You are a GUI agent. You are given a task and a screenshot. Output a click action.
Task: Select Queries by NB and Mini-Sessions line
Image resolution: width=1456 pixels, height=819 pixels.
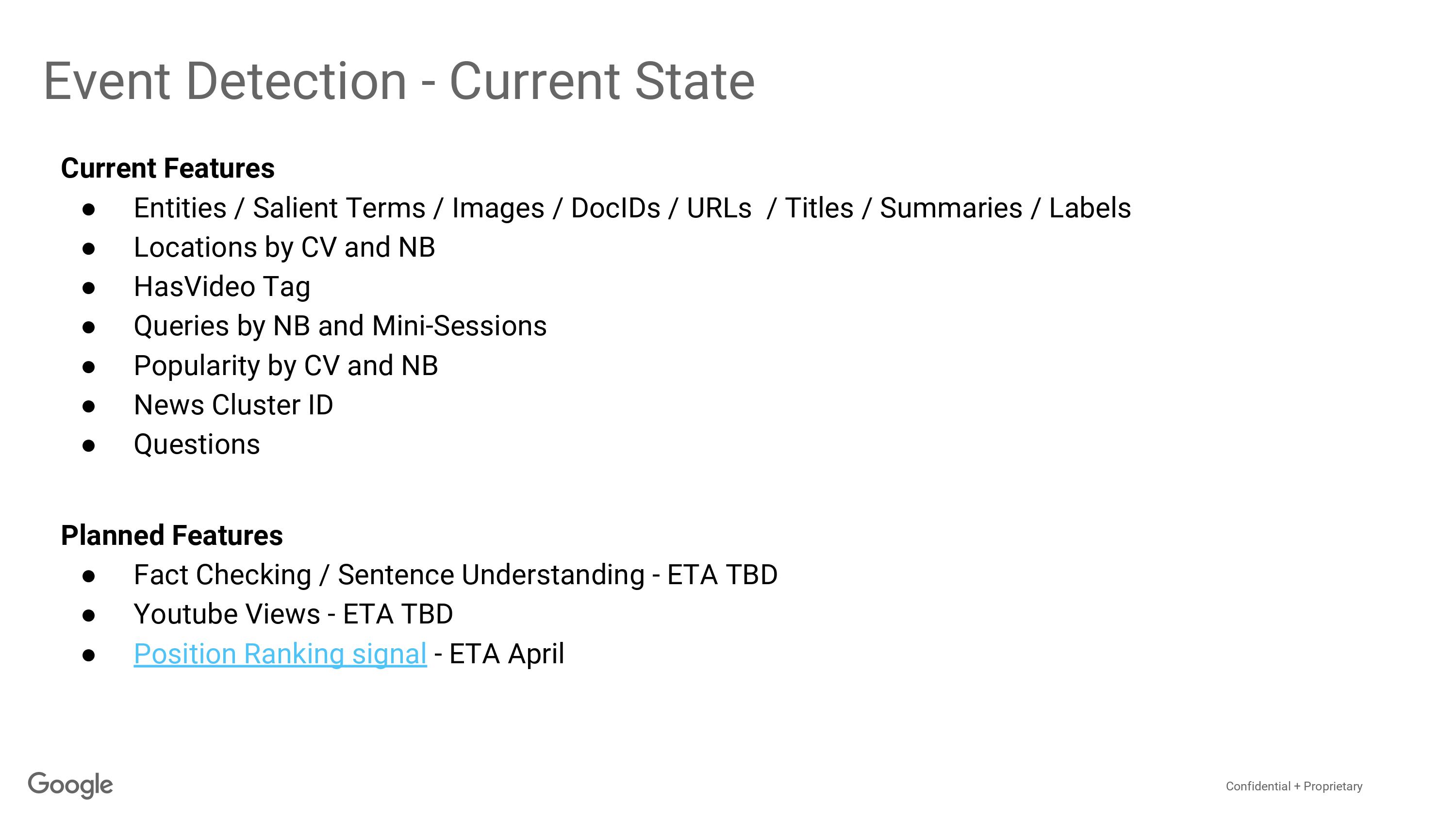340,326
